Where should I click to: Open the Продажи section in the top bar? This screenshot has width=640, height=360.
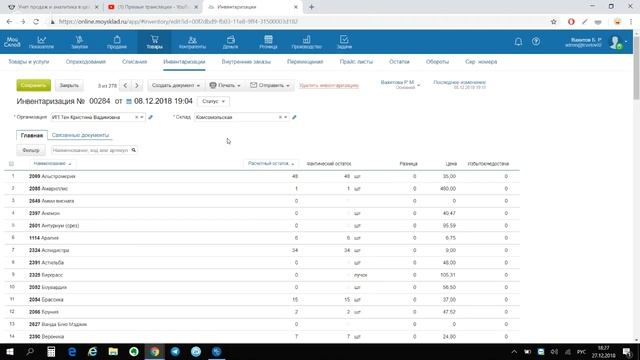pyautogui.click(x=117, y=42)
